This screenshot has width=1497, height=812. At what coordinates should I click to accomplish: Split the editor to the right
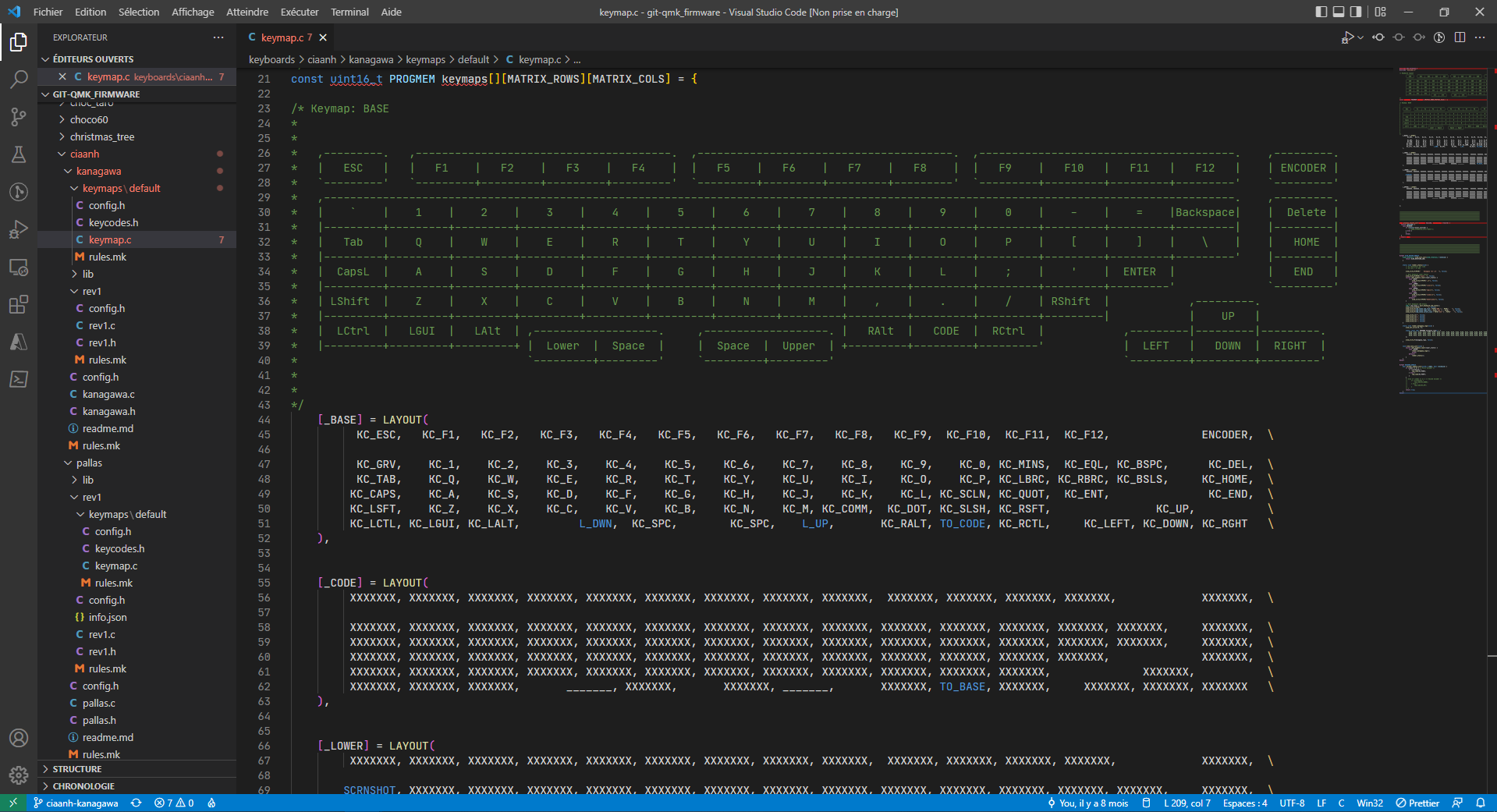coord(1460,37)
